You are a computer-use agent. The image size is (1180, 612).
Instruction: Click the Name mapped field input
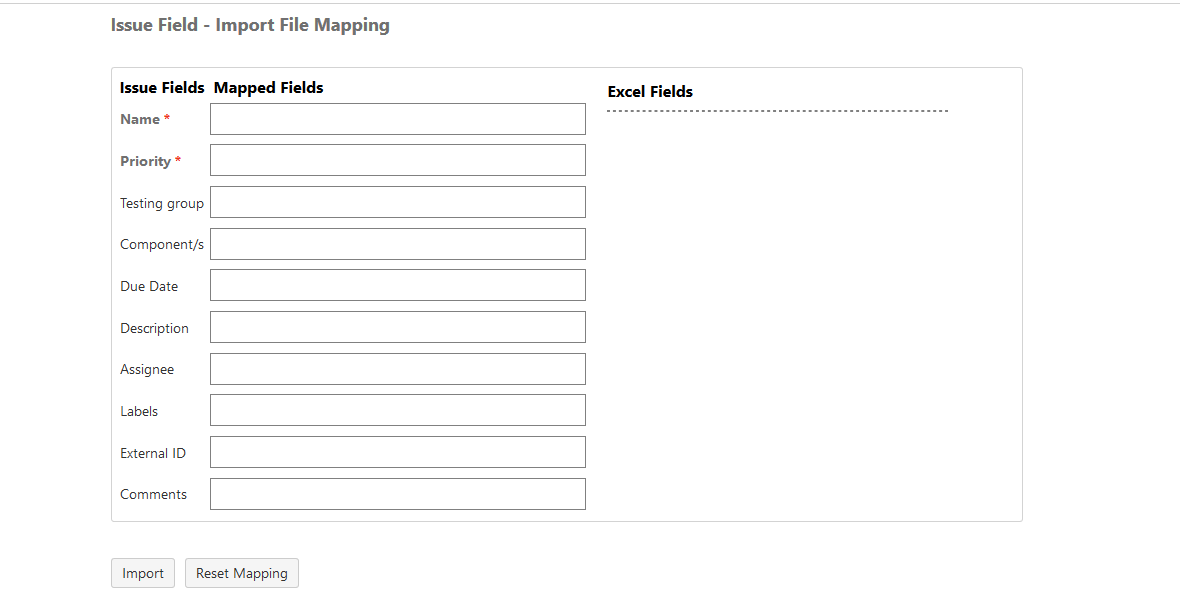pyautogui.click(x=397, y=118)
